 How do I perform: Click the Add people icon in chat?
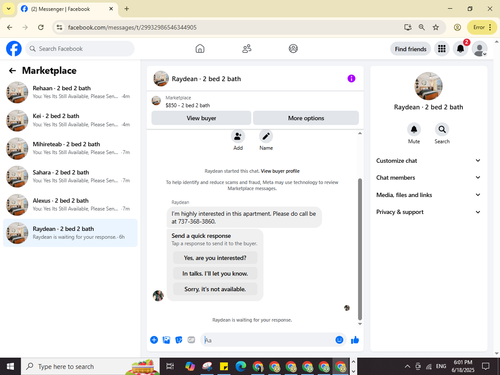tap(238, 136)
